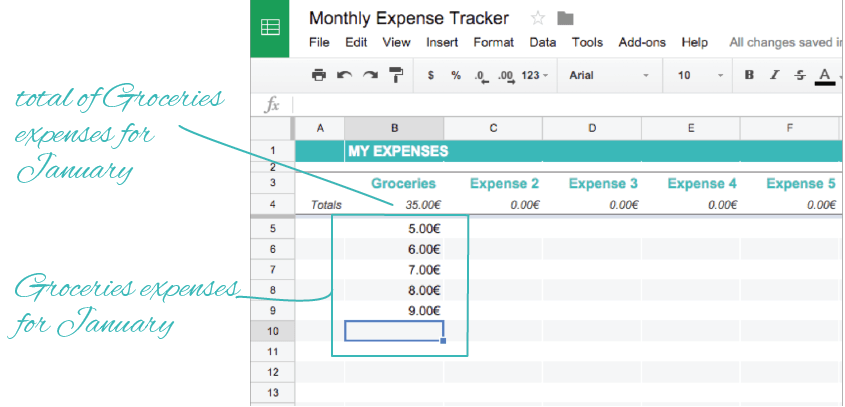Image resolution: width=845 pixels, height=407 pixels.
Task: Select column D header
Action: (x=592, y=128)
